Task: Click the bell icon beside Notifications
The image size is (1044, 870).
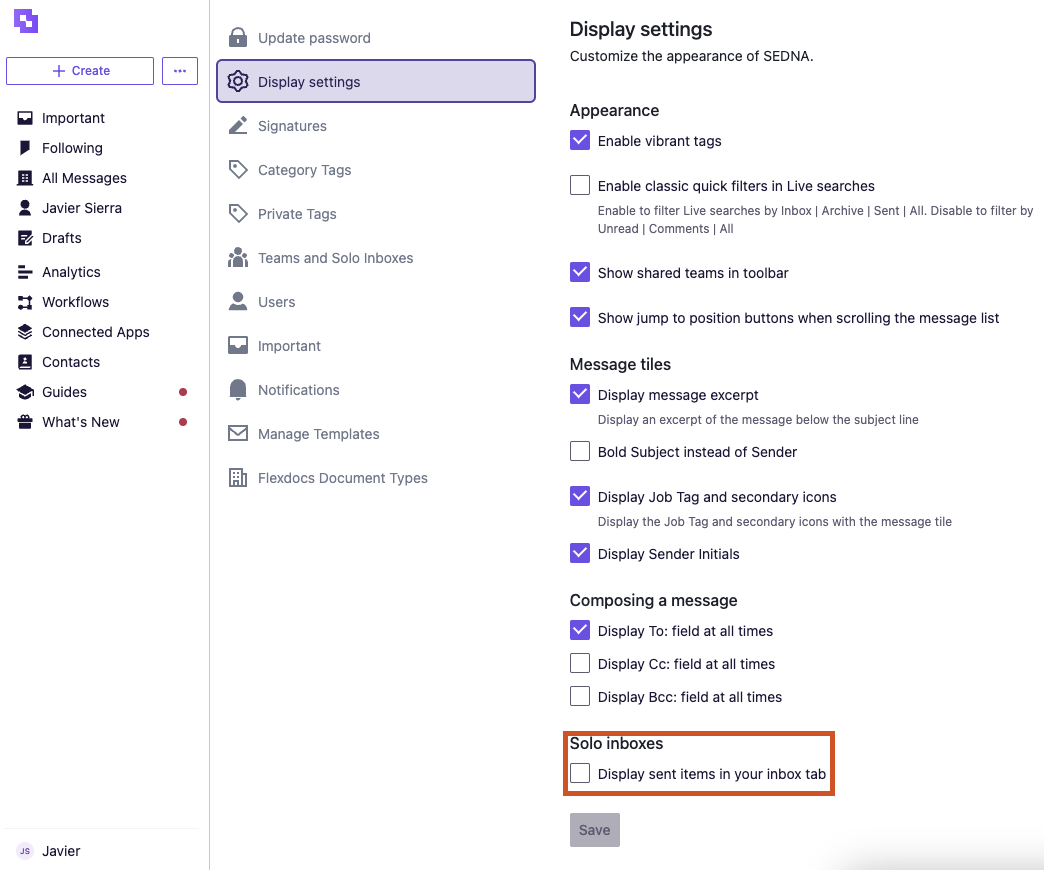Action: [x=238, y=389]
